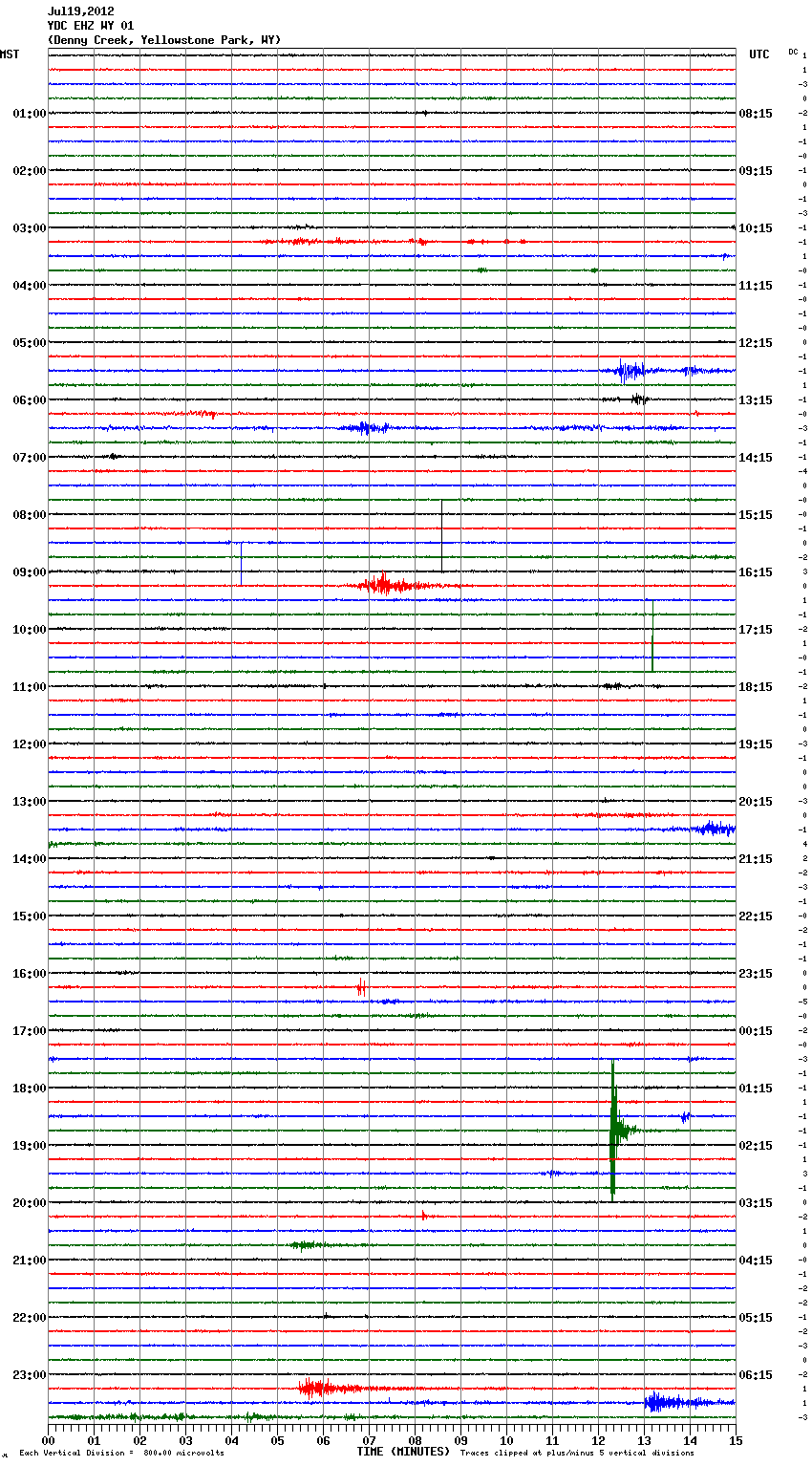Click the blue event at end of 13:30 trace
Image resolution: width=812 pixels, height=1466 pixels.
pyautogui.click(x=713, y=829)
